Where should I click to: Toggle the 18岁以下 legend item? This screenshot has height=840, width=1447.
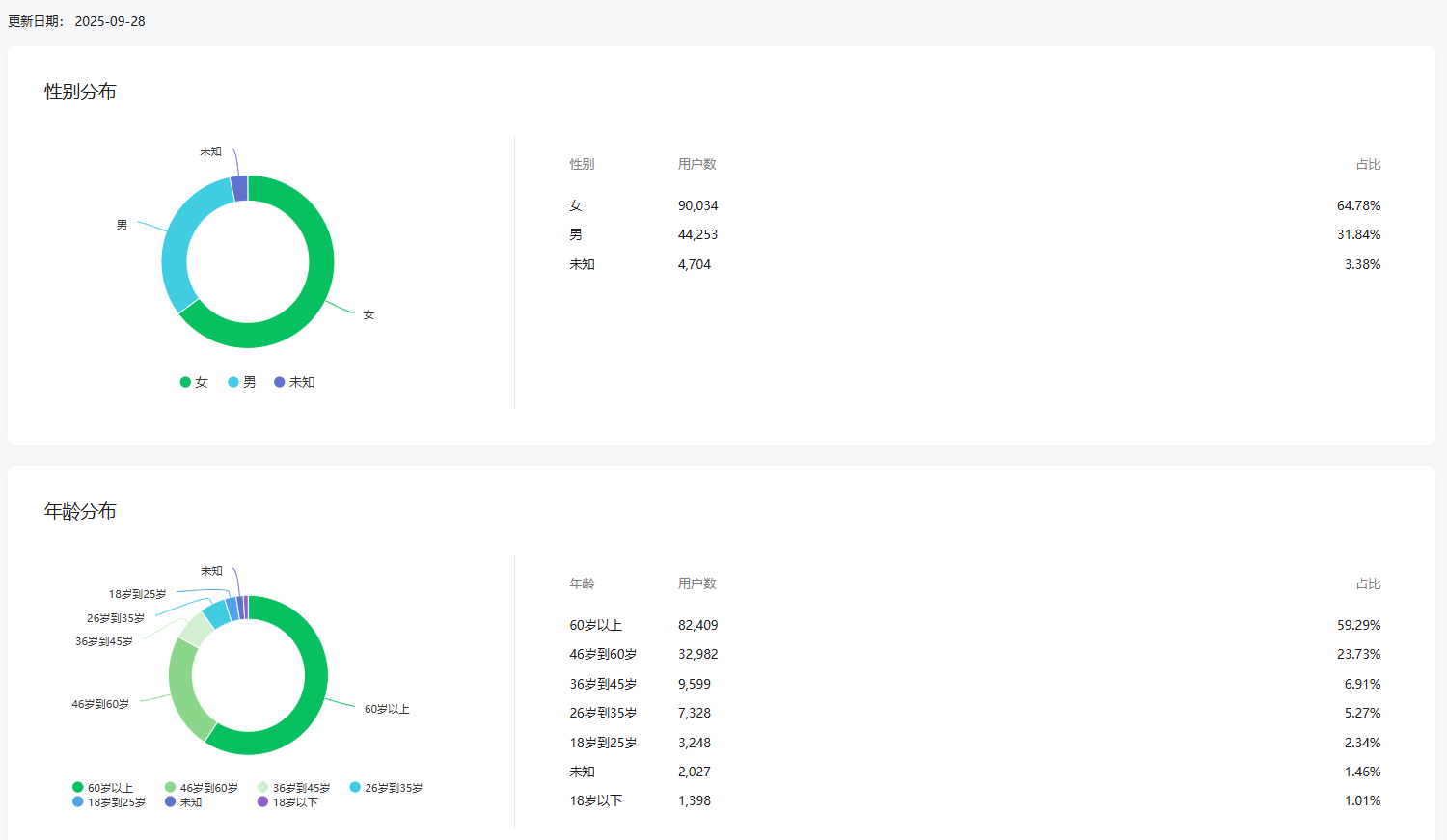click(x=287, y=802)
